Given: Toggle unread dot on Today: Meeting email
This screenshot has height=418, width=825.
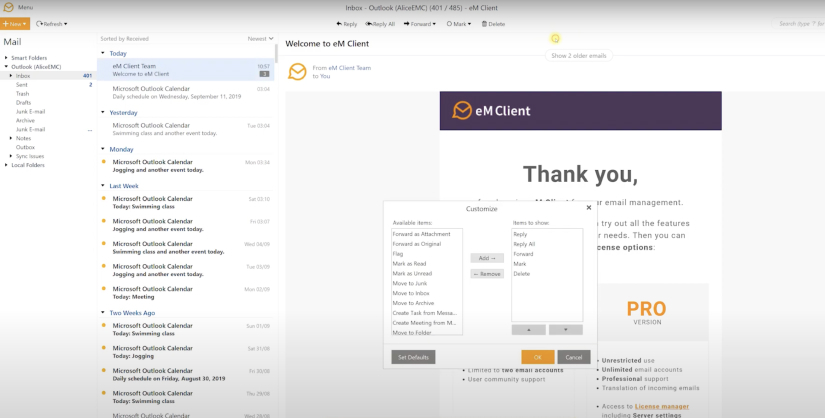Looking at the screenshot, I should (x=104, y=288).
